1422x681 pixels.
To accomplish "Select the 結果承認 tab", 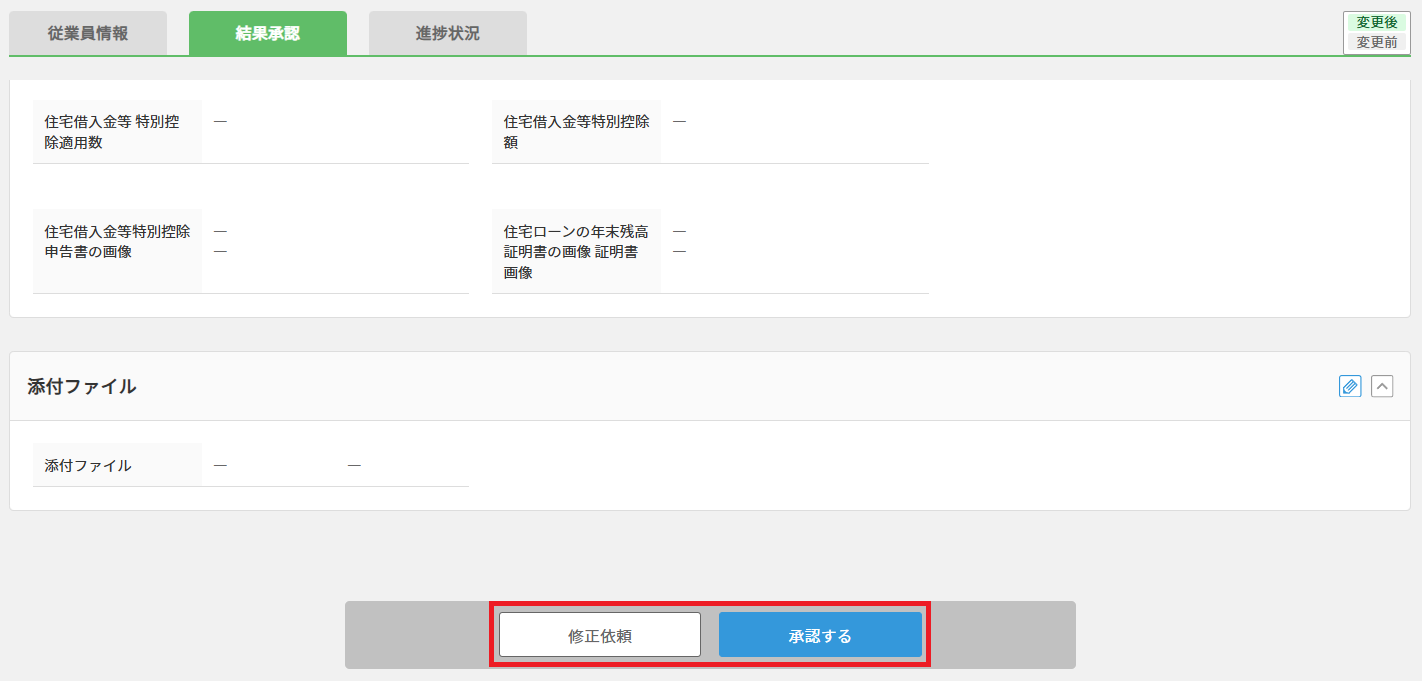I will 268,33.
